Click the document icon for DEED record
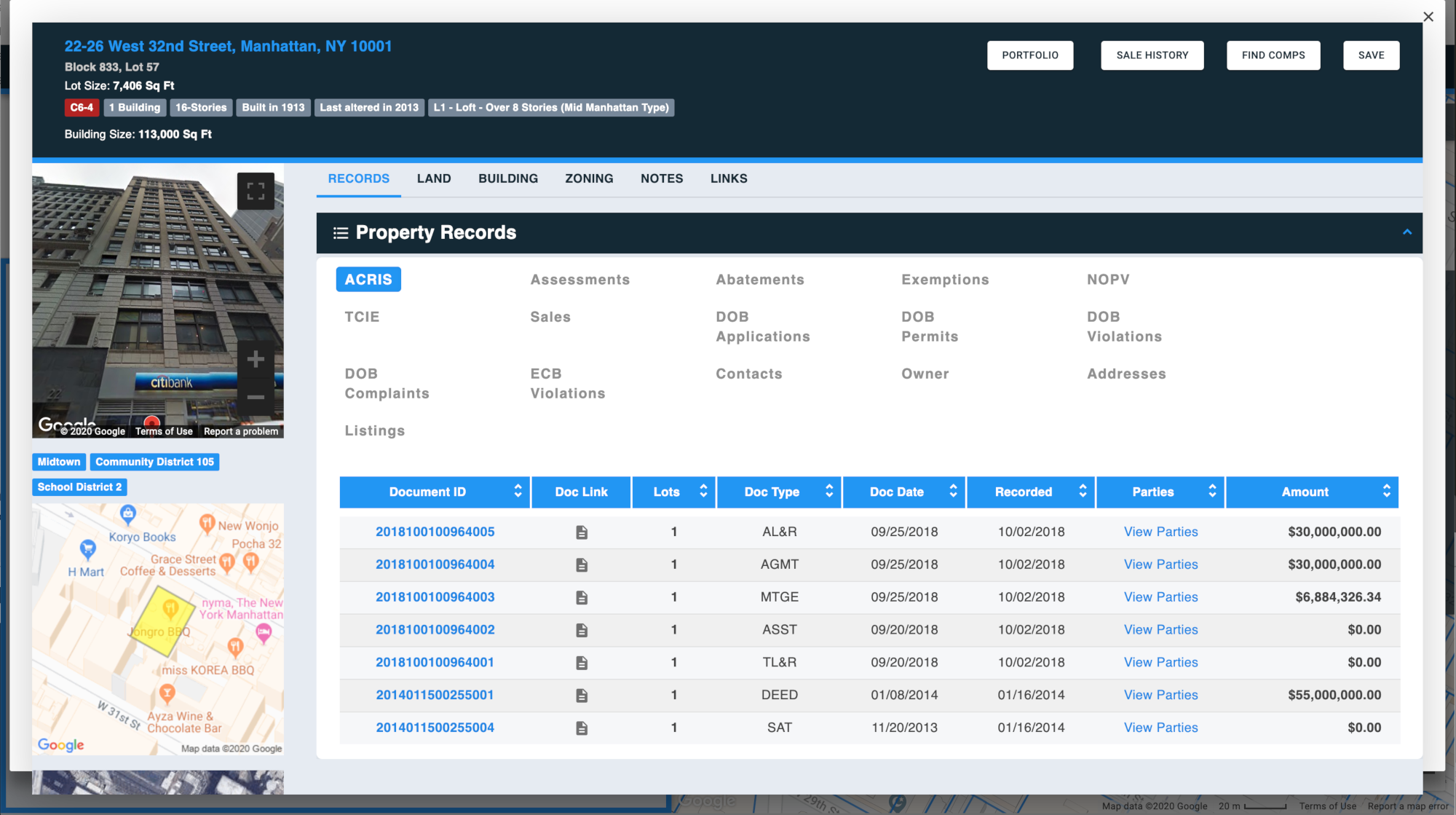1456x815 pixels. tap(581, 694)
